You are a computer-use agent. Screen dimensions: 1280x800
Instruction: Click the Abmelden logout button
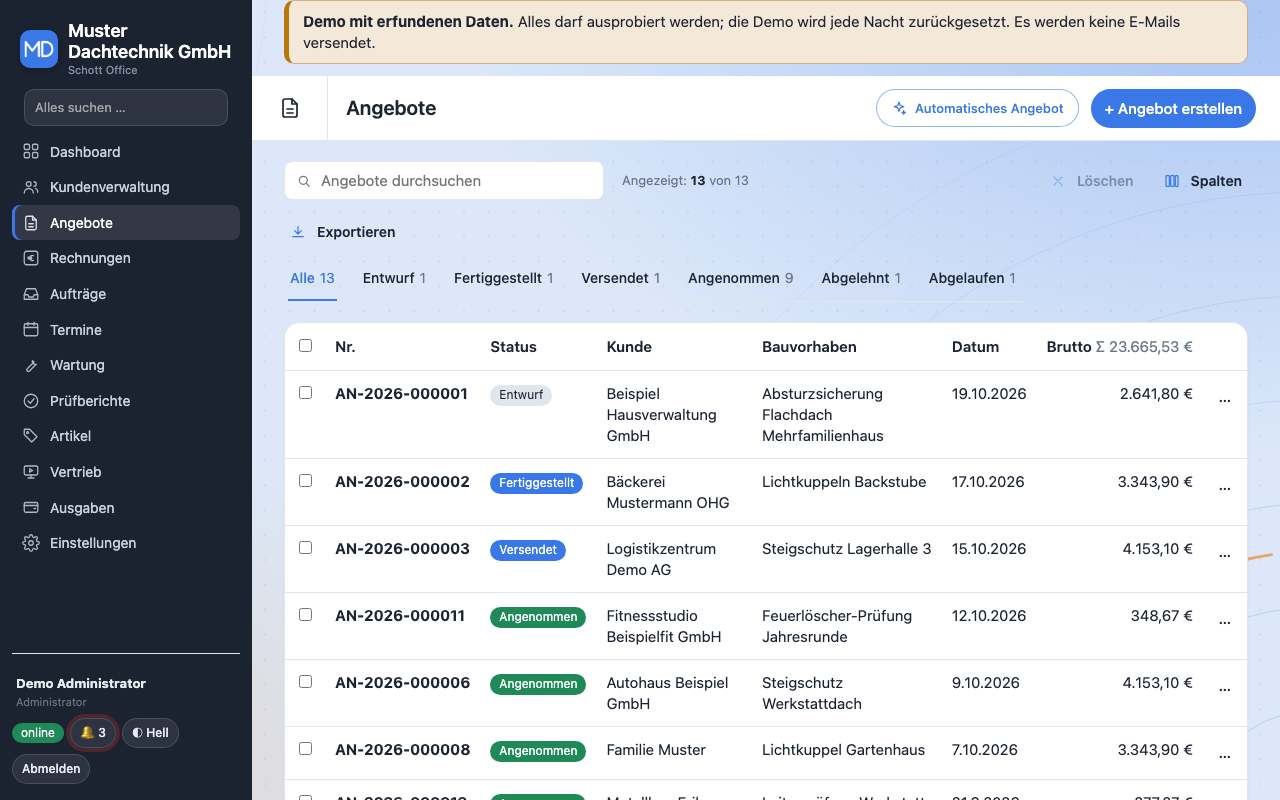[x=51, y=769]
